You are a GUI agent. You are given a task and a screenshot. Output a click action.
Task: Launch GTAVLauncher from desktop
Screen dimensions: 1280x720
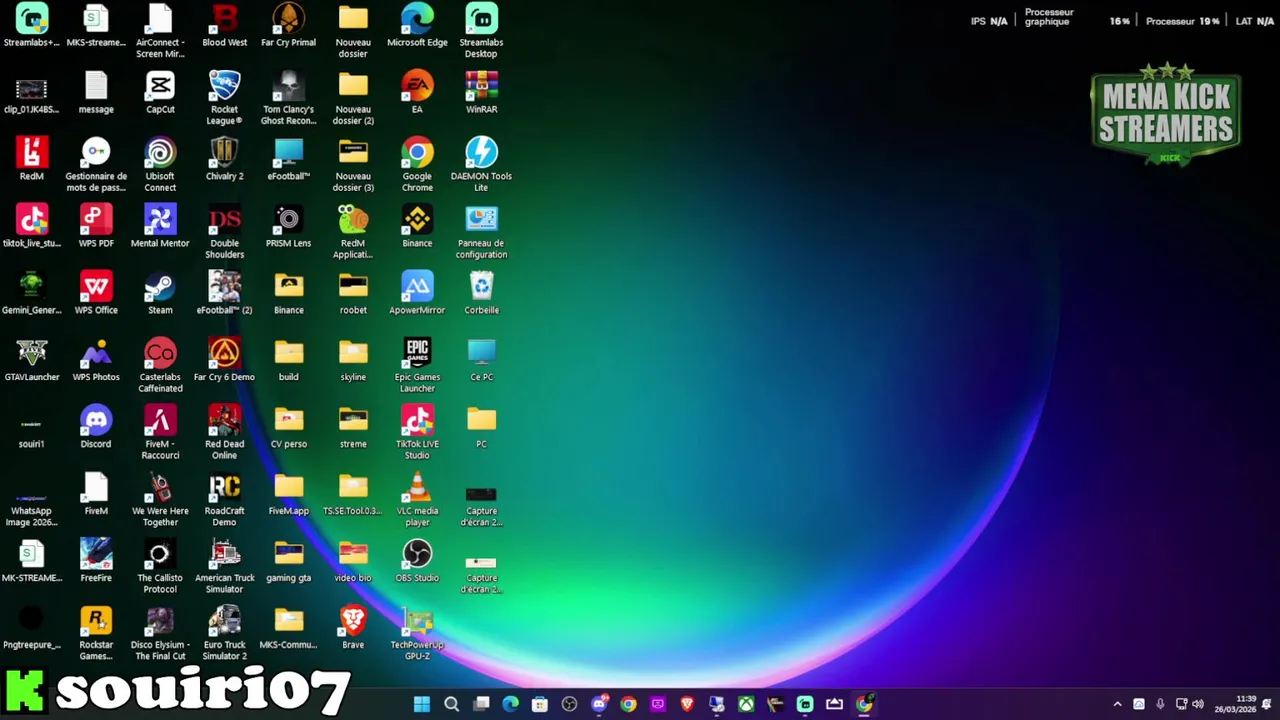tap(32, 361)
